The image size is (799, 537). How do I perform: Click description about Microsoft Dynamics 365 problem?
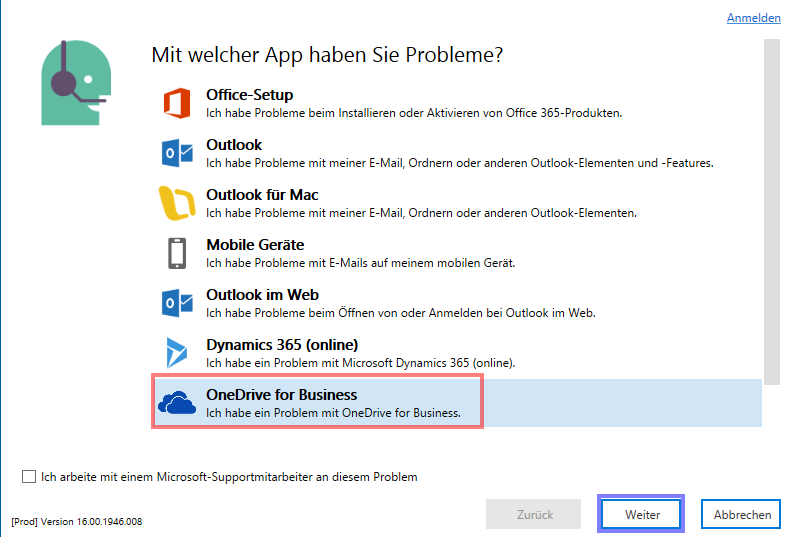(361, 363)
